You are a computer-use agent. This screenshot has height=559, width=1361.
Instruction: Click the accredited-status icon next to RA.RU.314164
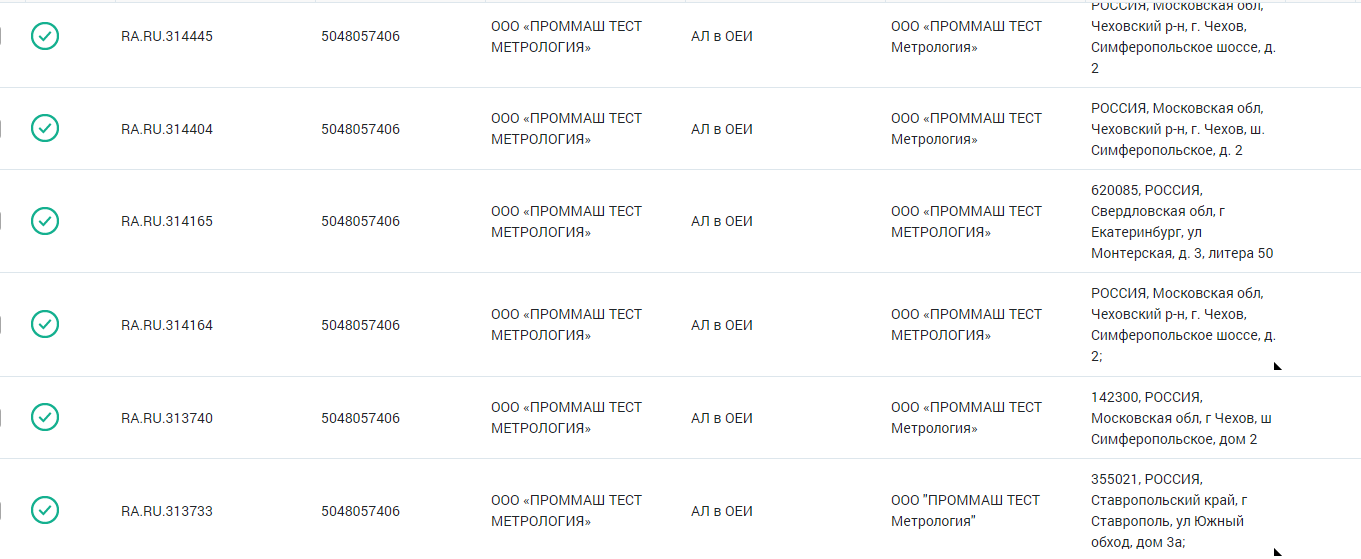[45, 325]
